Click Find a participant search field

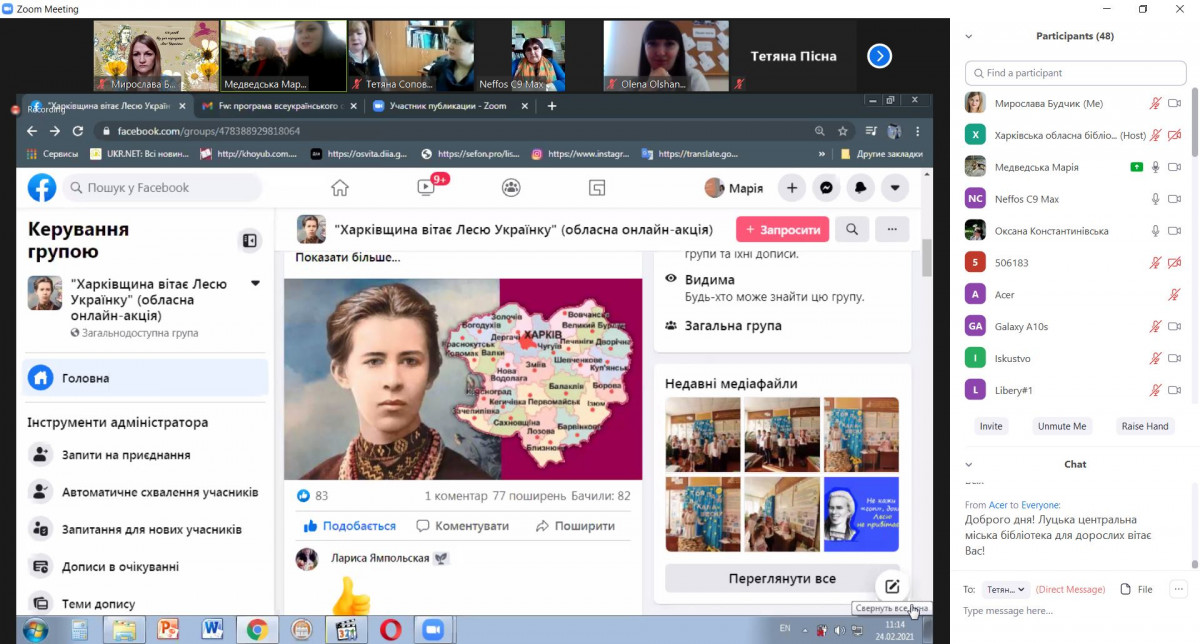tap(1074, 73)
